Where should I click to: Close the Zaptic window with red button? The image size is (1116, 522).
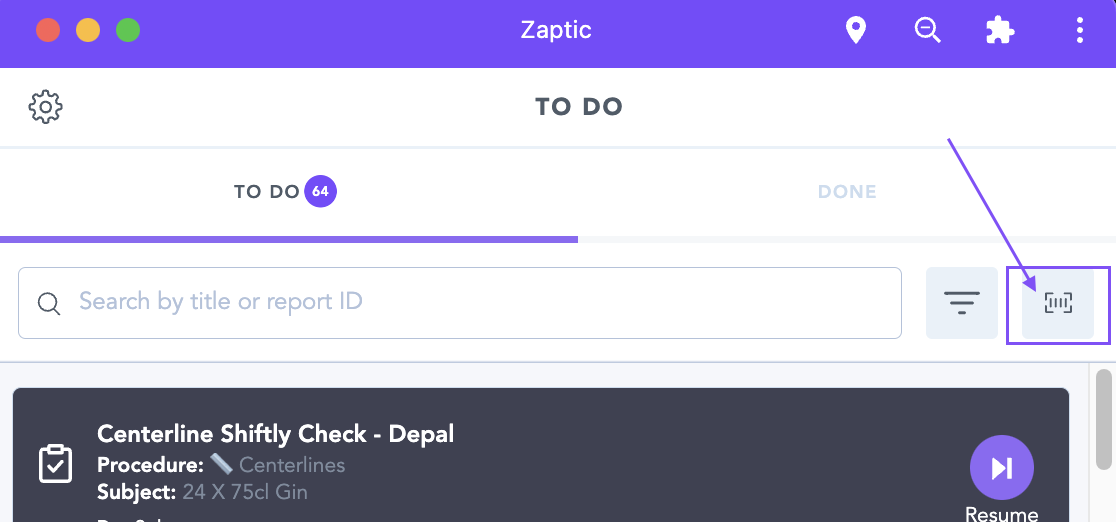[48, 31]
